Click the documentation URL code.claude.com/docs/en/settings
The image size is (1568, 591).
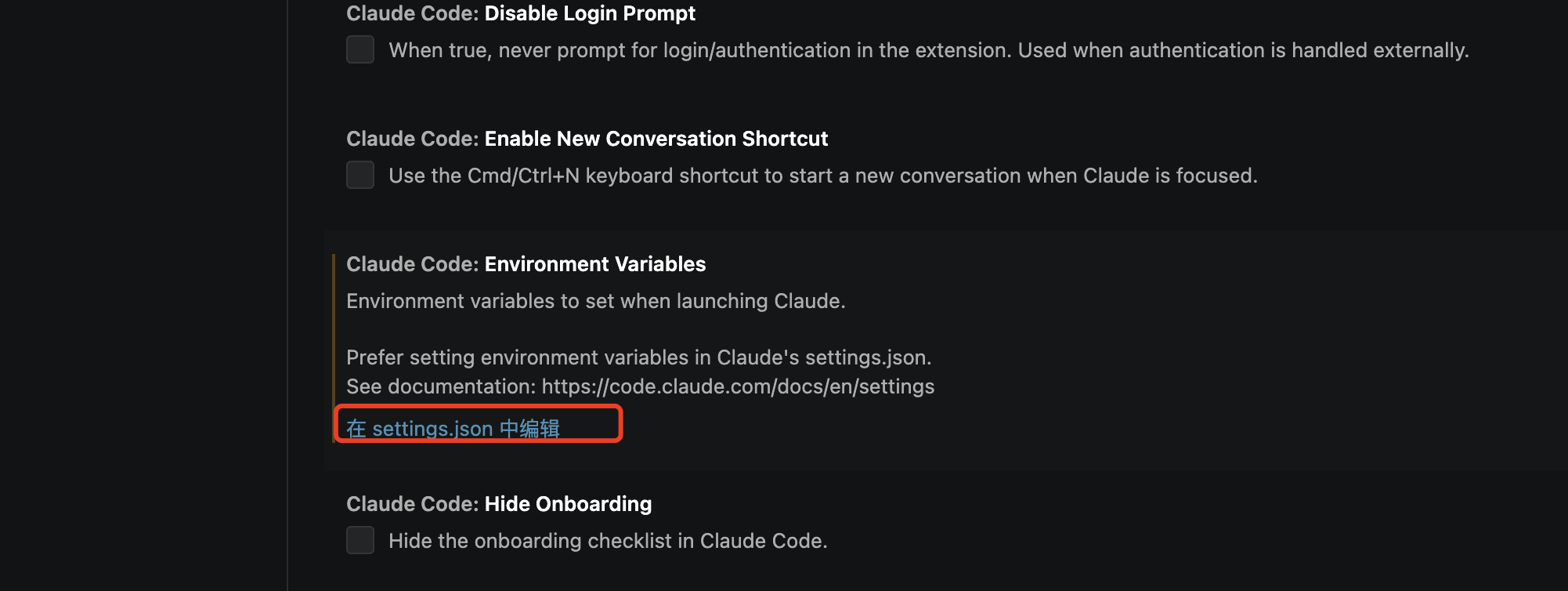click(x=738, y=386)
